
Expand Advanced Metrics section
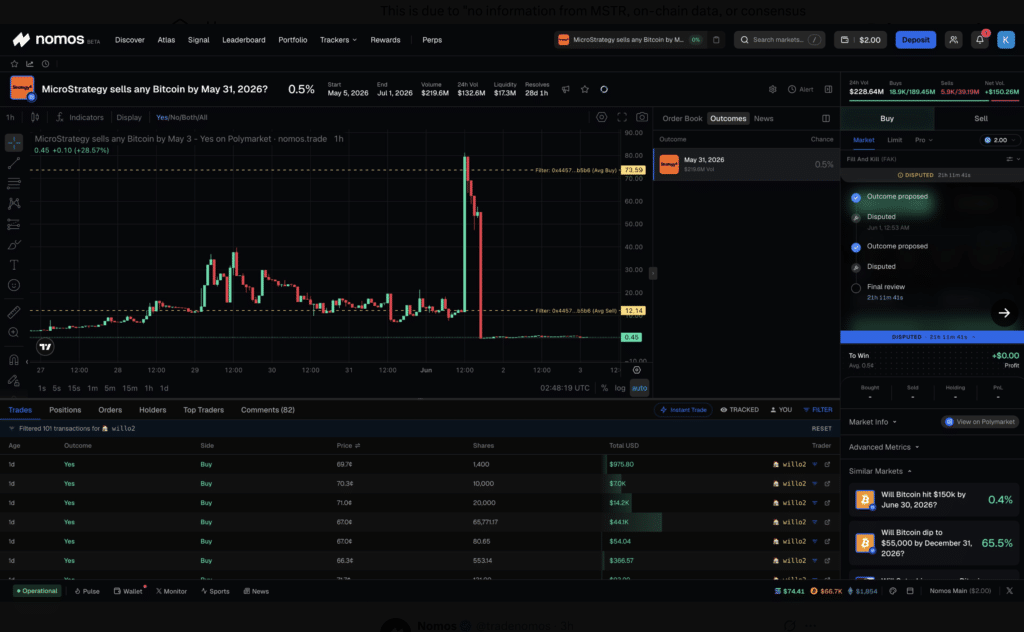884,447
